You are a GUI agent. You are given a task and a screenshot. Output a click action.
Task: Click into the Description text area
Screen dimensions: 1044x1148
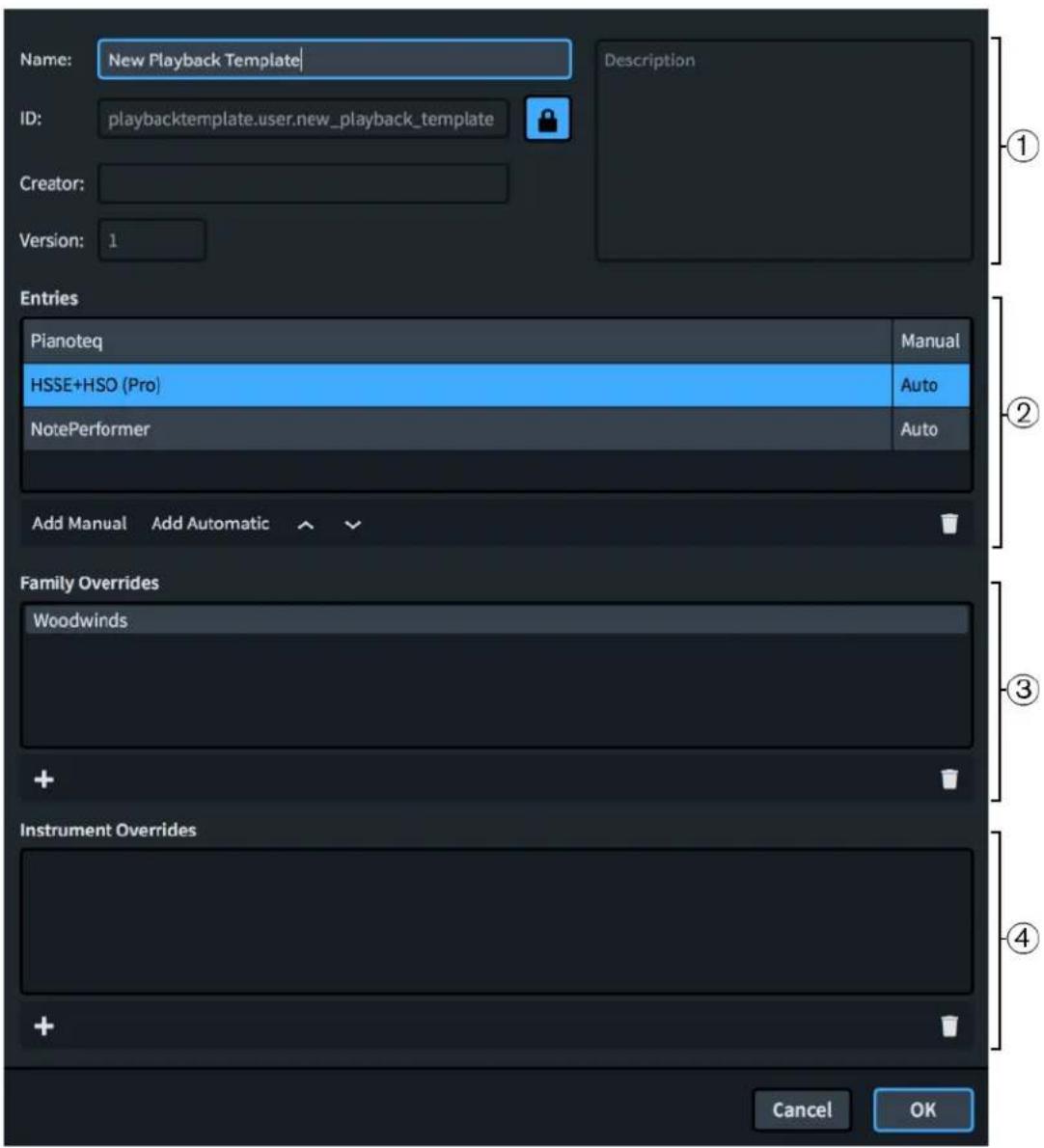point(784,150)
